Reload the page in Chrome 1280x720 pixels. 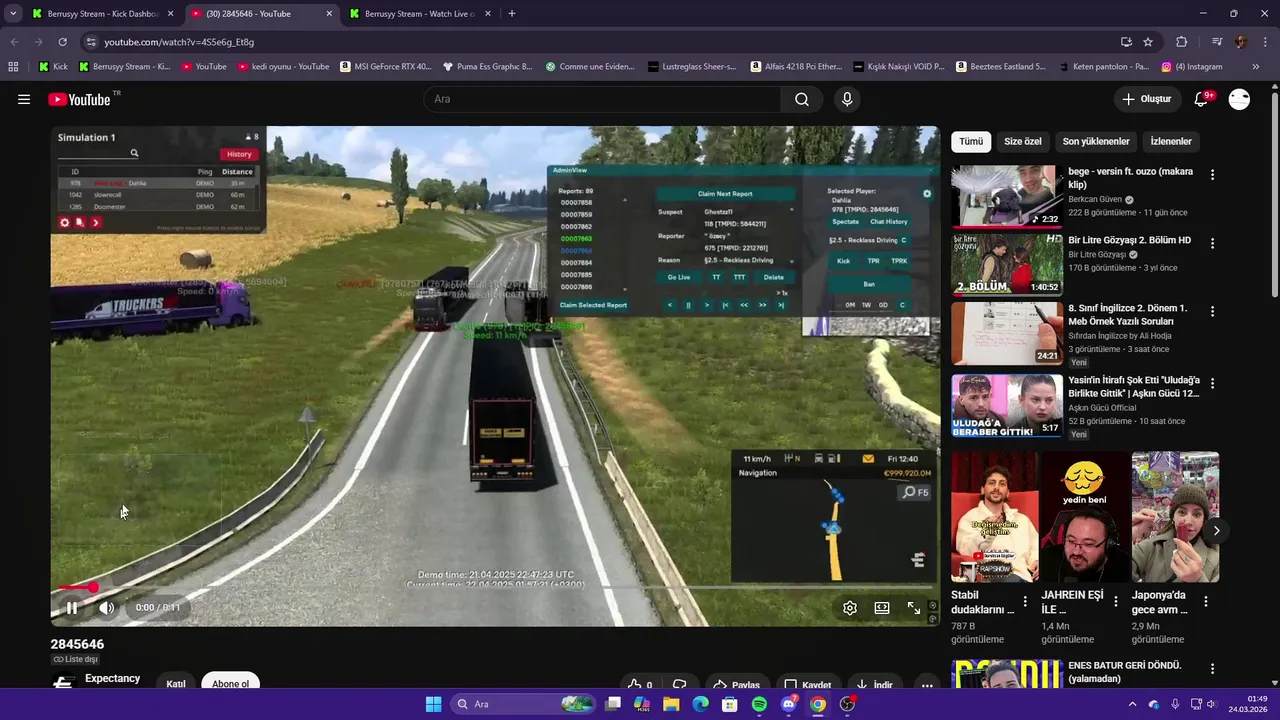tap(62, 42)
